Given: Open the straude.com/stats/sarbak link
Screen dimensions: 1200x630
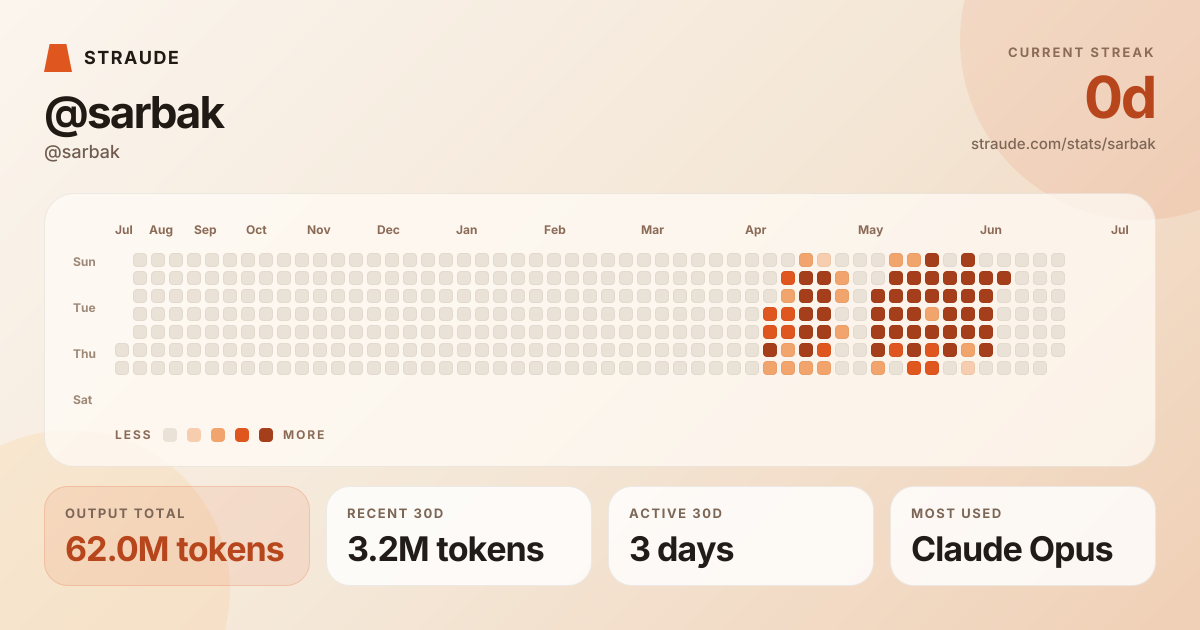Looking at the screenshot, I should 1063,144.
